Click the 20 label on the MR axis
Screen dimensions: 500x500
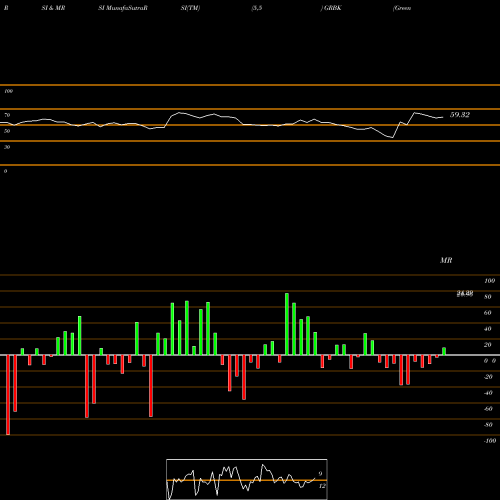click(488, 345)
